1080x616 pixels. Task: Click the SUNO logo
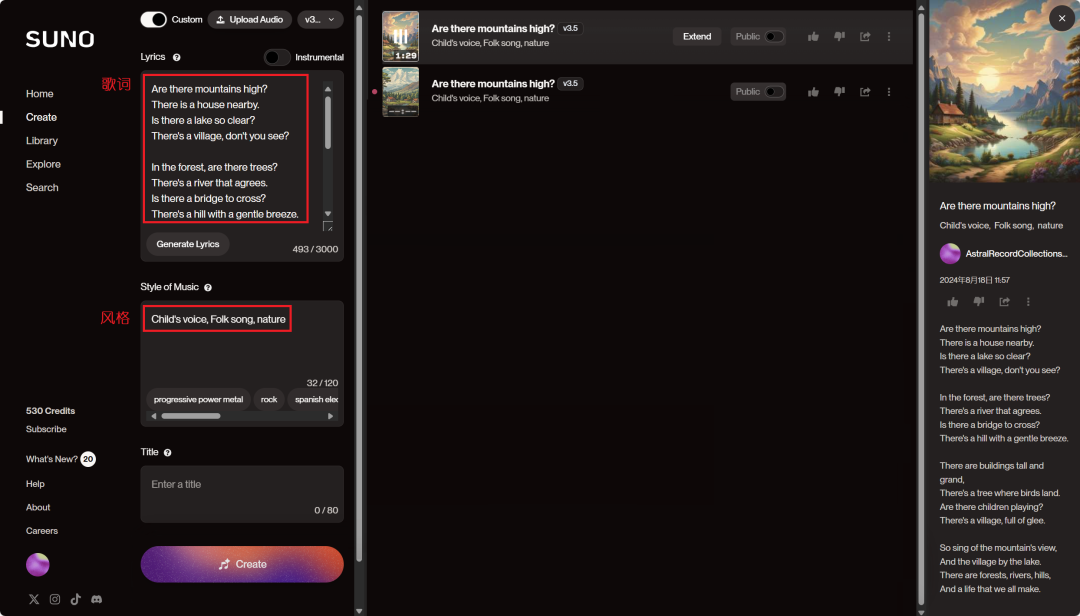point(60,39)
